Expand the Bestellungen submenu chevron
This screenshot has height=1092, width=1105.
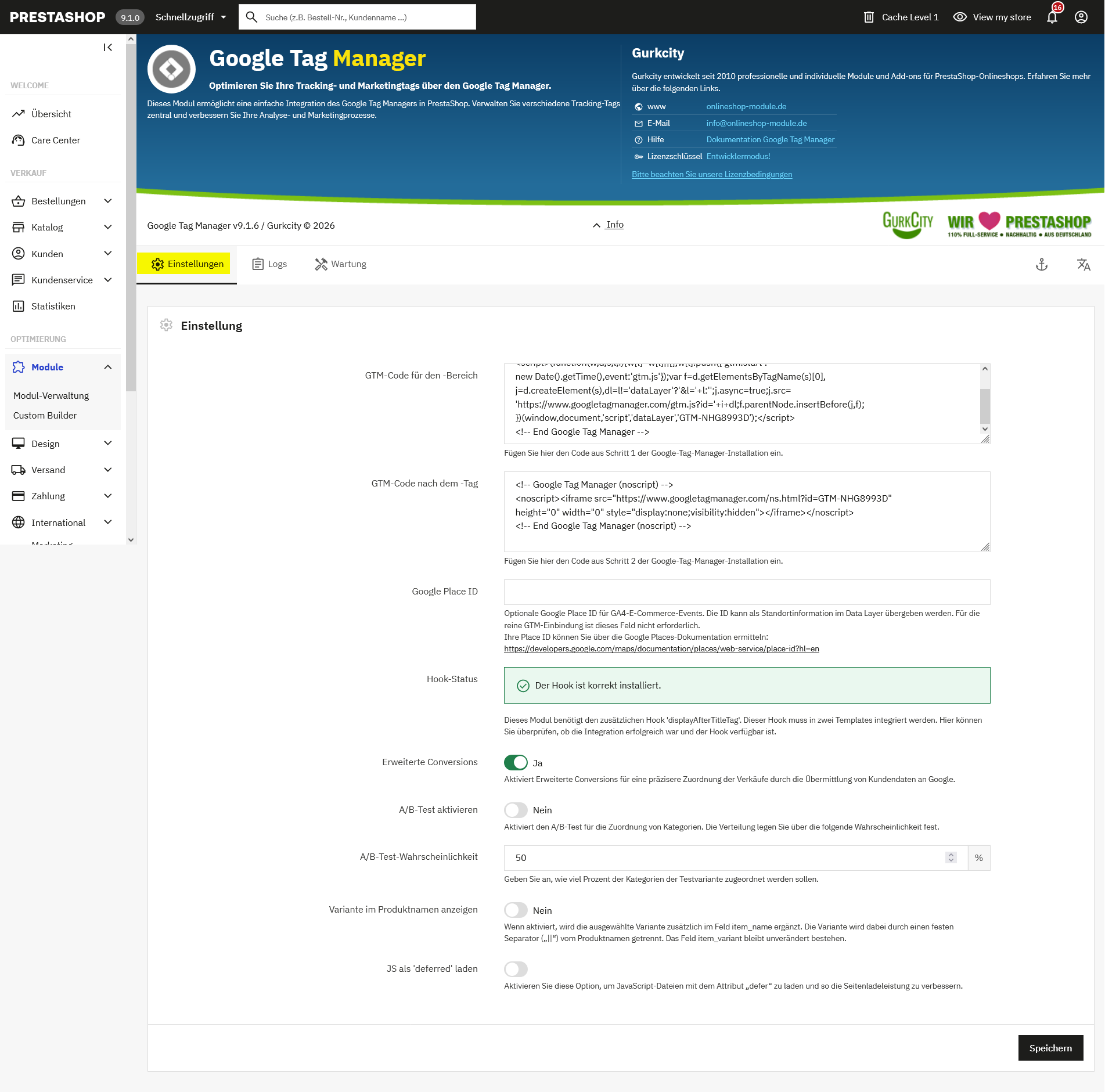[x=108, y=201]
